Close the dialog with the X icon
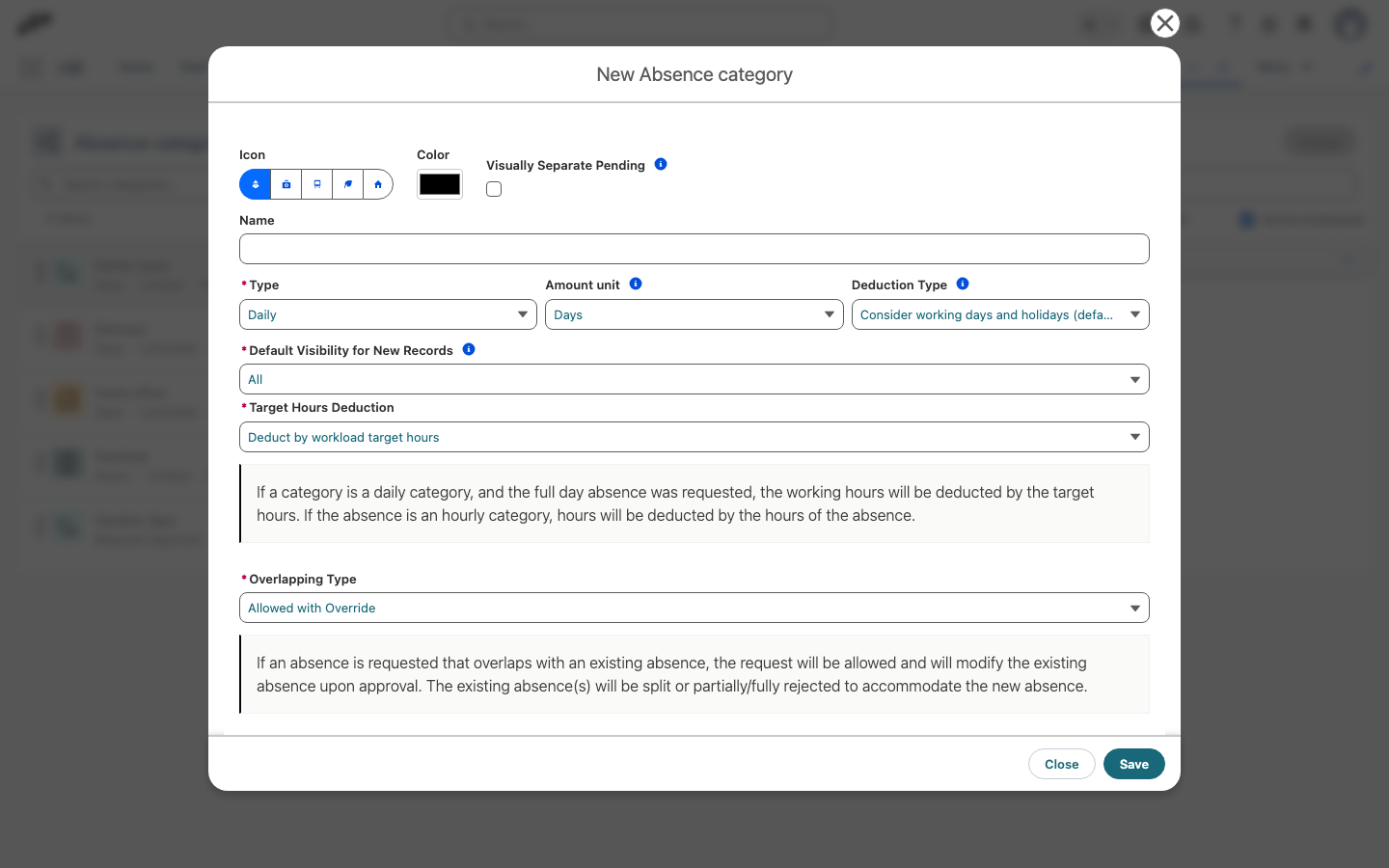The image size is (1389, 868). coord(1165,23)
